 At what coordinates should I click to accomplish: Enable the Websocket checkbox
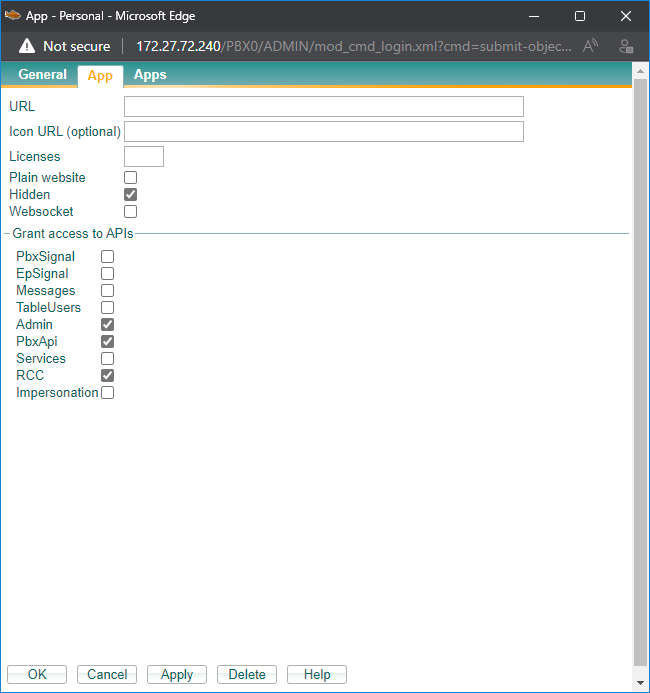coord(130,212)
